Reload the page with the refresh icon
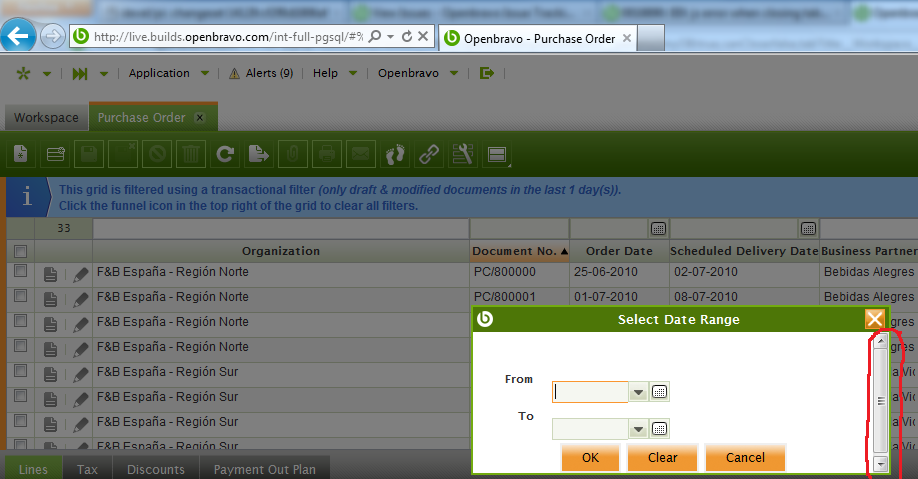 pyautogui.click(x=407, y=37)
